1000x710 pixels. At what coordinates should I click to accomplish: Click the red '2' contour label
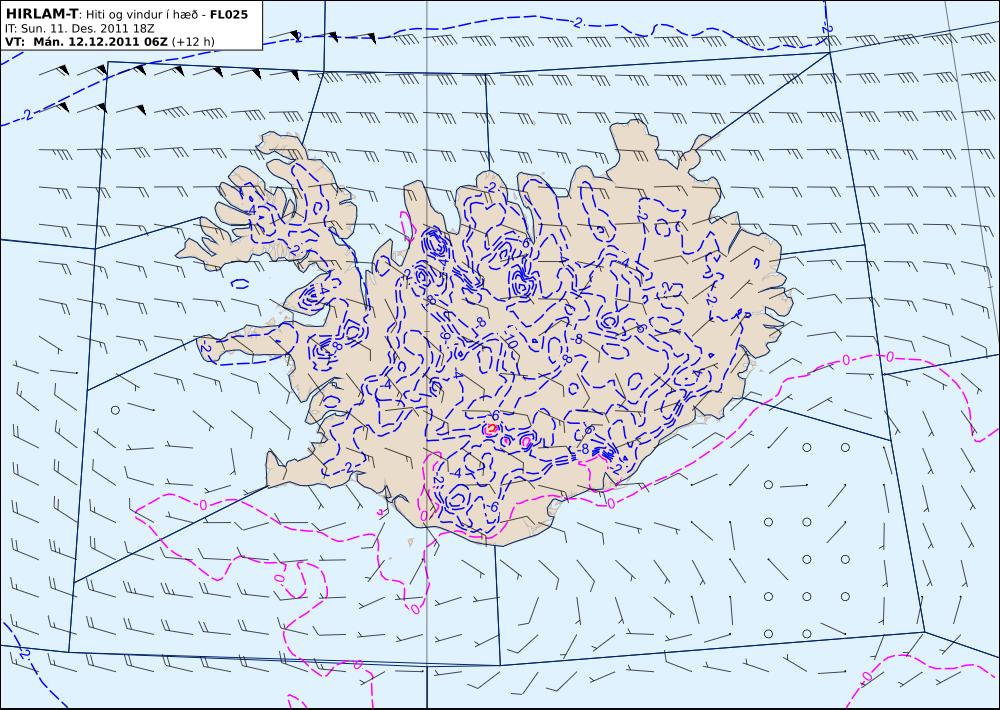coord(491,429)
